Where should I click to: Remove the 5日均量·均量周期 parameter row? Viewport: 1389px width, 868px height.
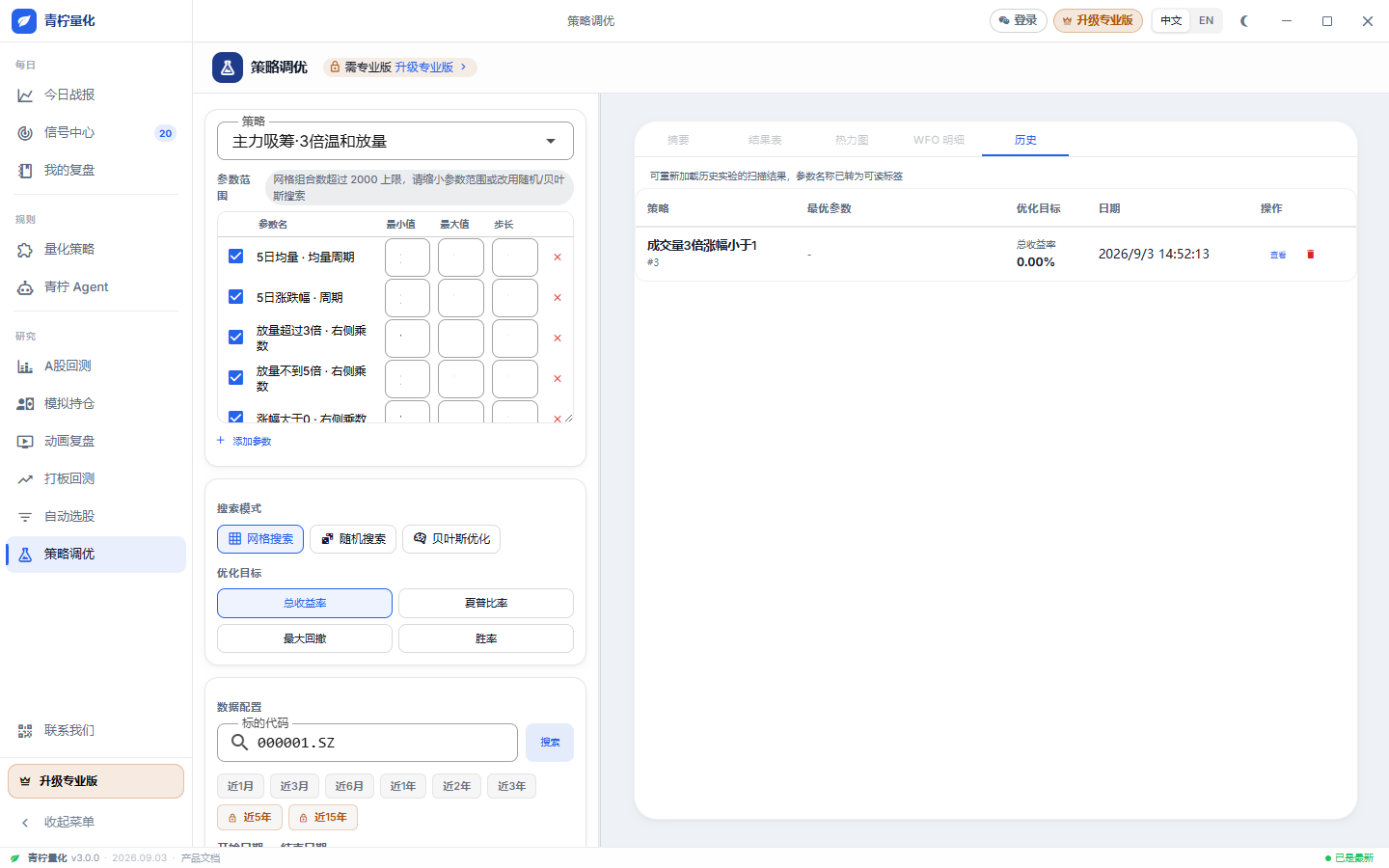pos(558,258)
